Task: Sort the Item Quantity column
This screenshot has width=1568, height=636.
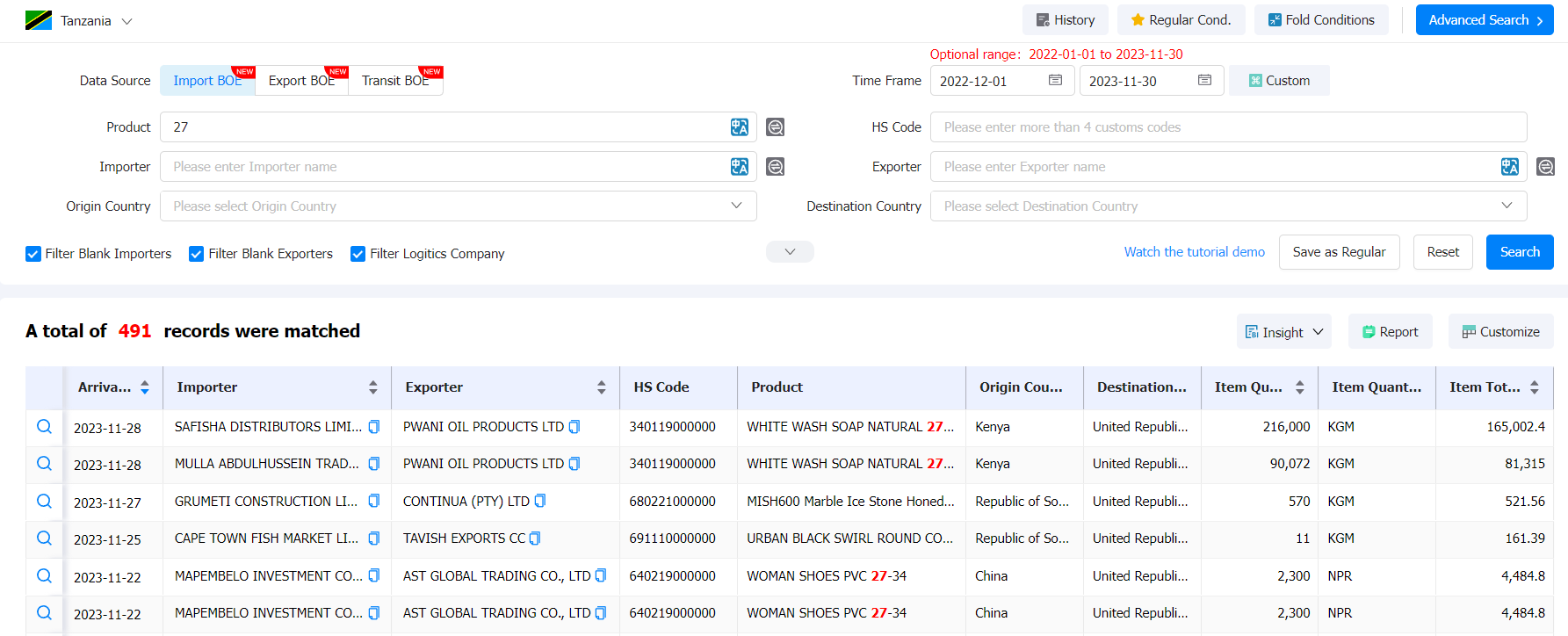Action: click(x=1300, y=387)
